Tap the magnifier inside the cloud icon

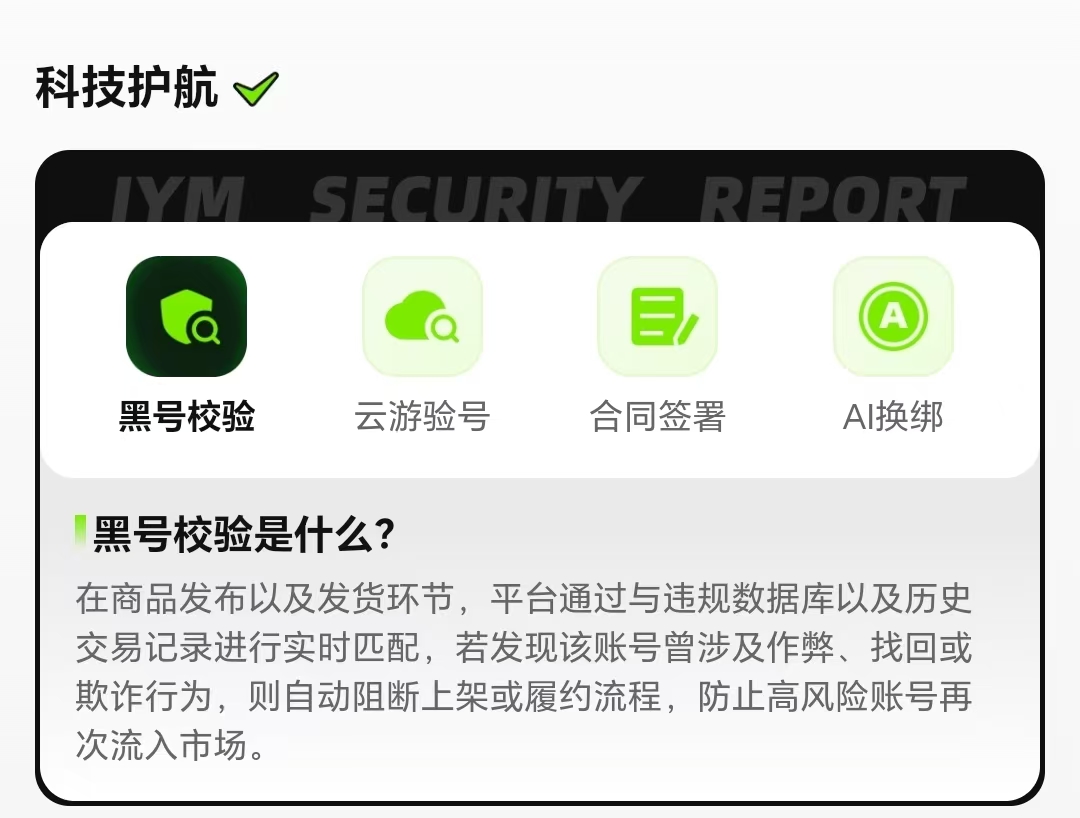444,327
